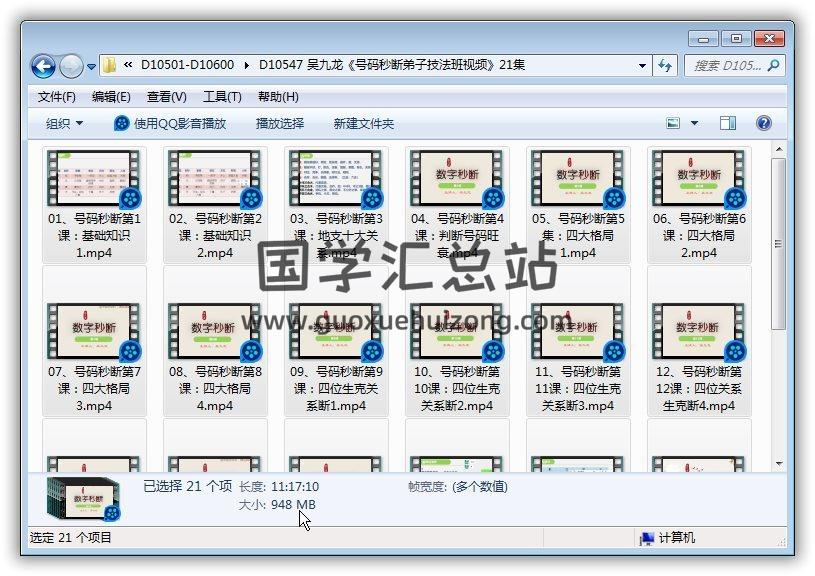Create folder with 新建文件夹
The height and width of the screenshot is (576, 815).
[x=363, y=124]
